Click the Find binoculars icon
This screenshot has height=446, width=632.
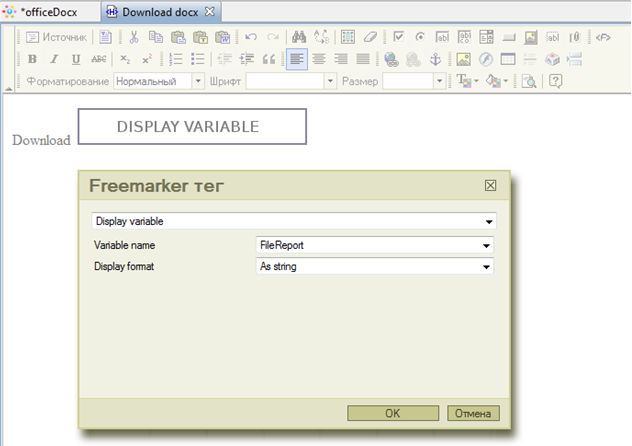(x=299, y=37)
